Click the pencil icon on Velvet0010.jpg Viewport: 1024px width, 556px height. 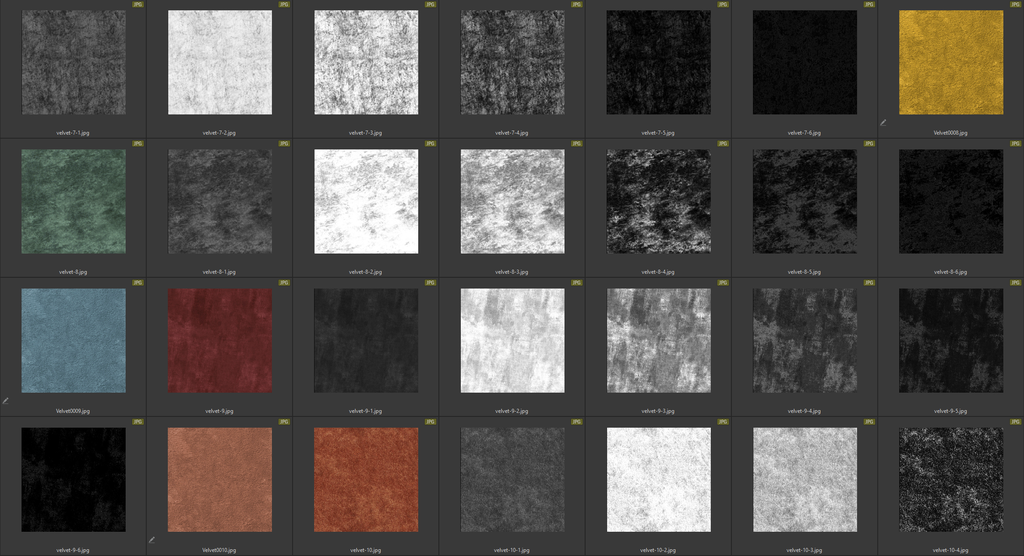coord(152,539)
